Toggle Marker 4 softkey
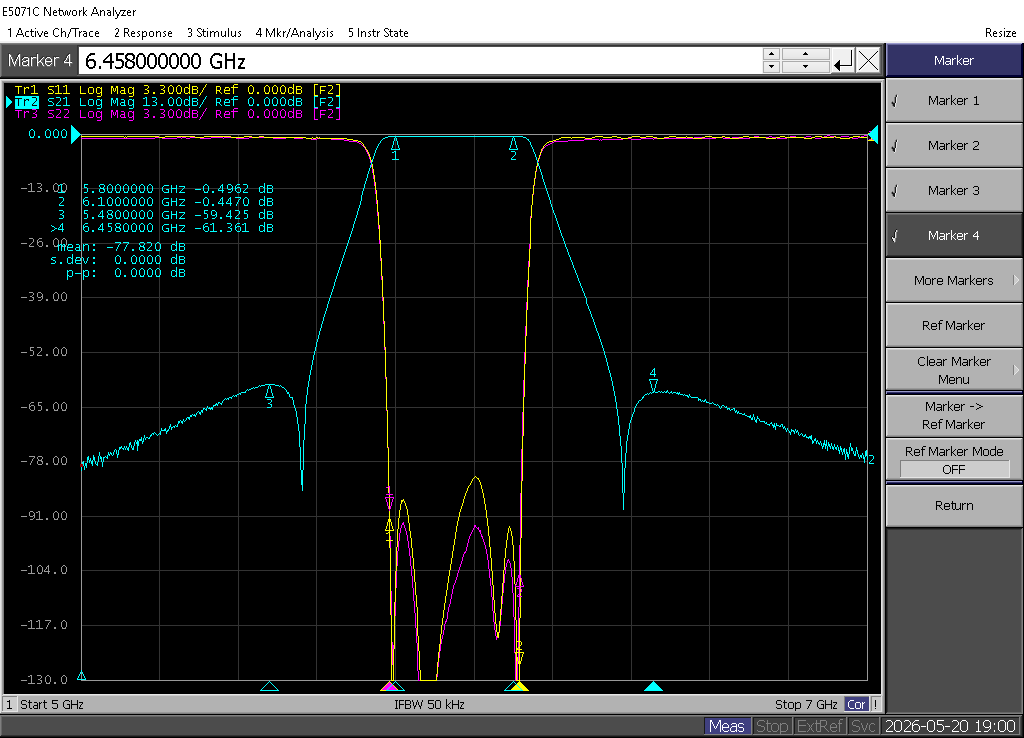 pyautogui.click(x=953, y=236)
